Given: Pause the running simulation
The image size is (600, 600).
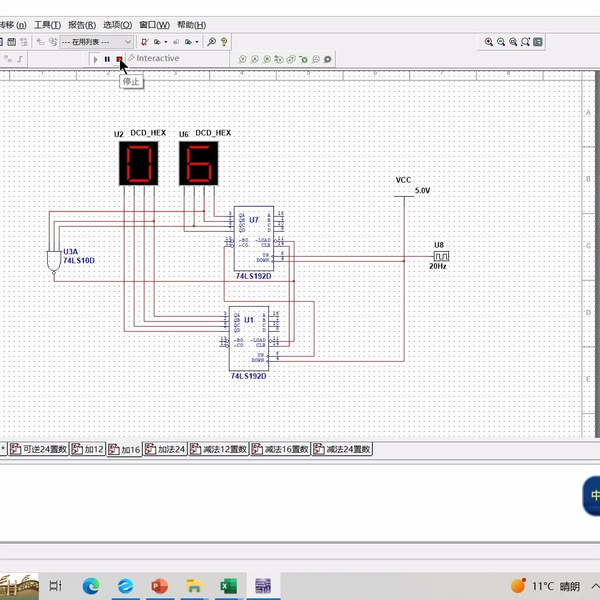Looking at the screenshot, I should click(107, 59).
